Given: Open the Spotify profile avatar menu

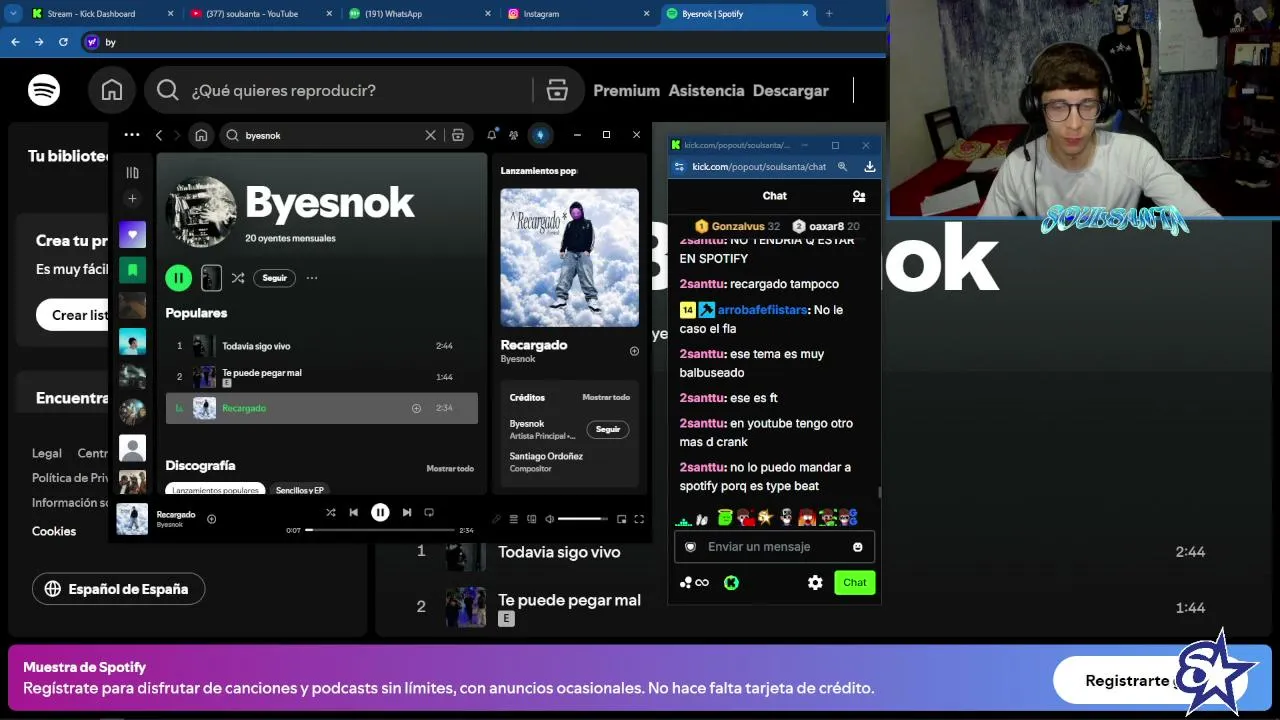Looking at the screenshot, I should pyautogui.click(x=540, y=135).
